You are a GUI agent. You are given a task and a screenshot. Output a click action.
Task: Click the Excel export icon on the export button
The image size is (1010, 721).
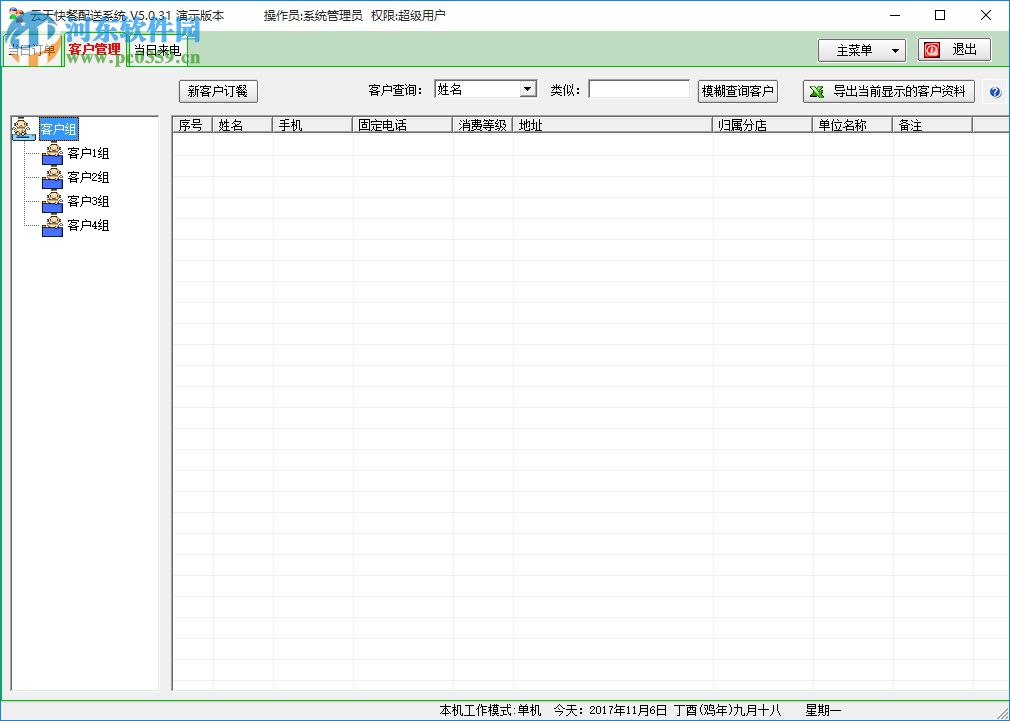pos(818,91)
